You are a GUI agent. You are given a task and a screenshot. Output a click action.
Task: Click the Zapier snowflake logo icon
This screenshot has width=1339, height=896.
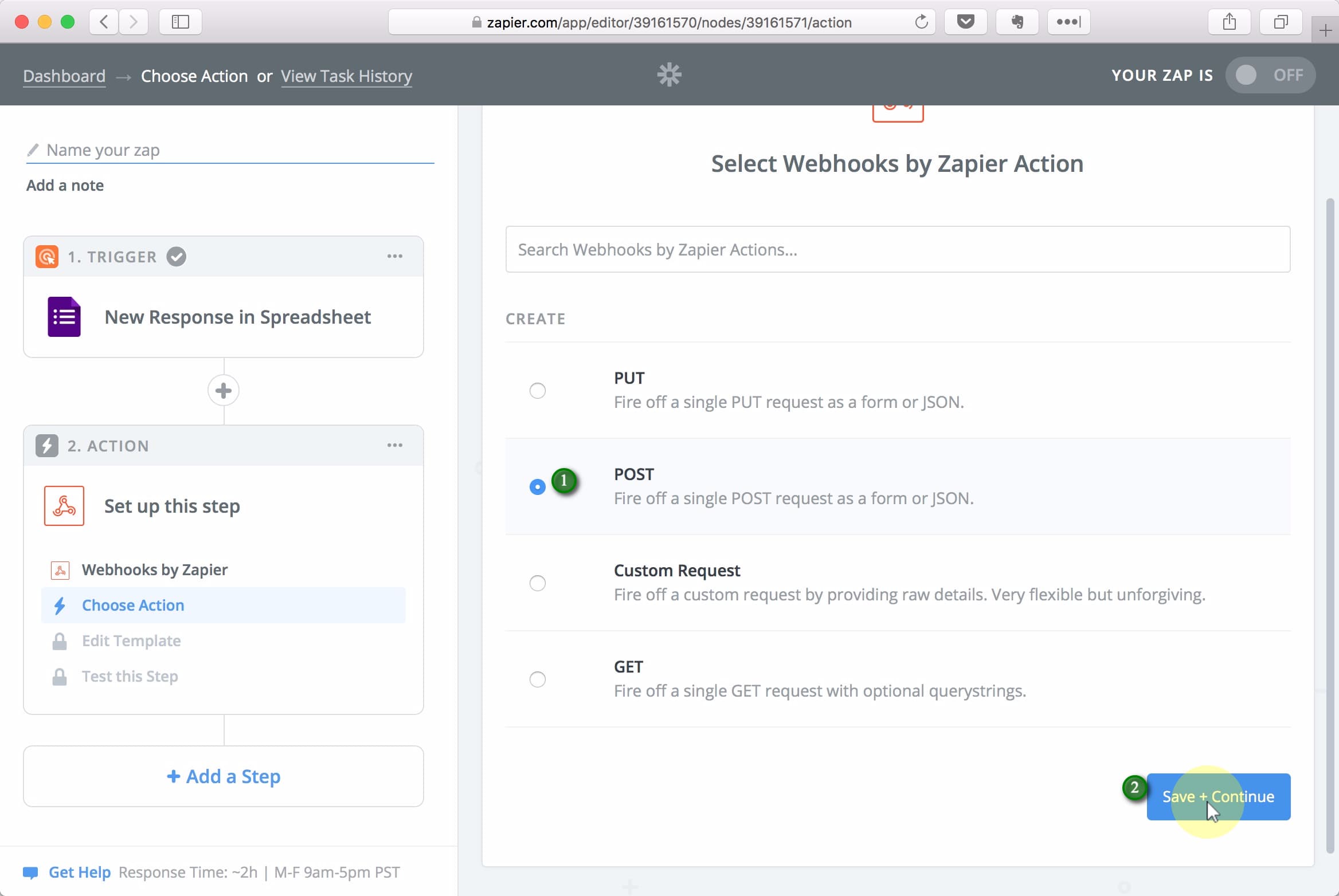[670, 74]
